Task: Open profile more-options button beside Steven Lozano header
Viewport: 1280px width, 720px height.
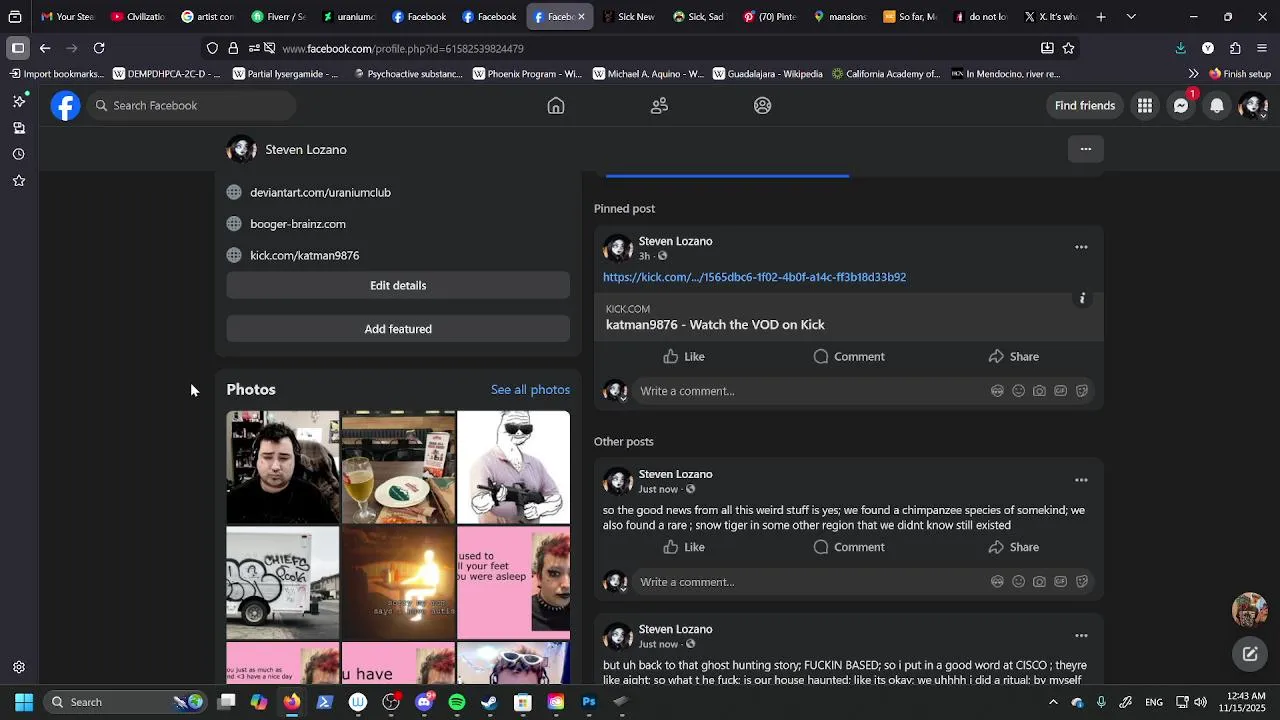Action: (1085, 149)
